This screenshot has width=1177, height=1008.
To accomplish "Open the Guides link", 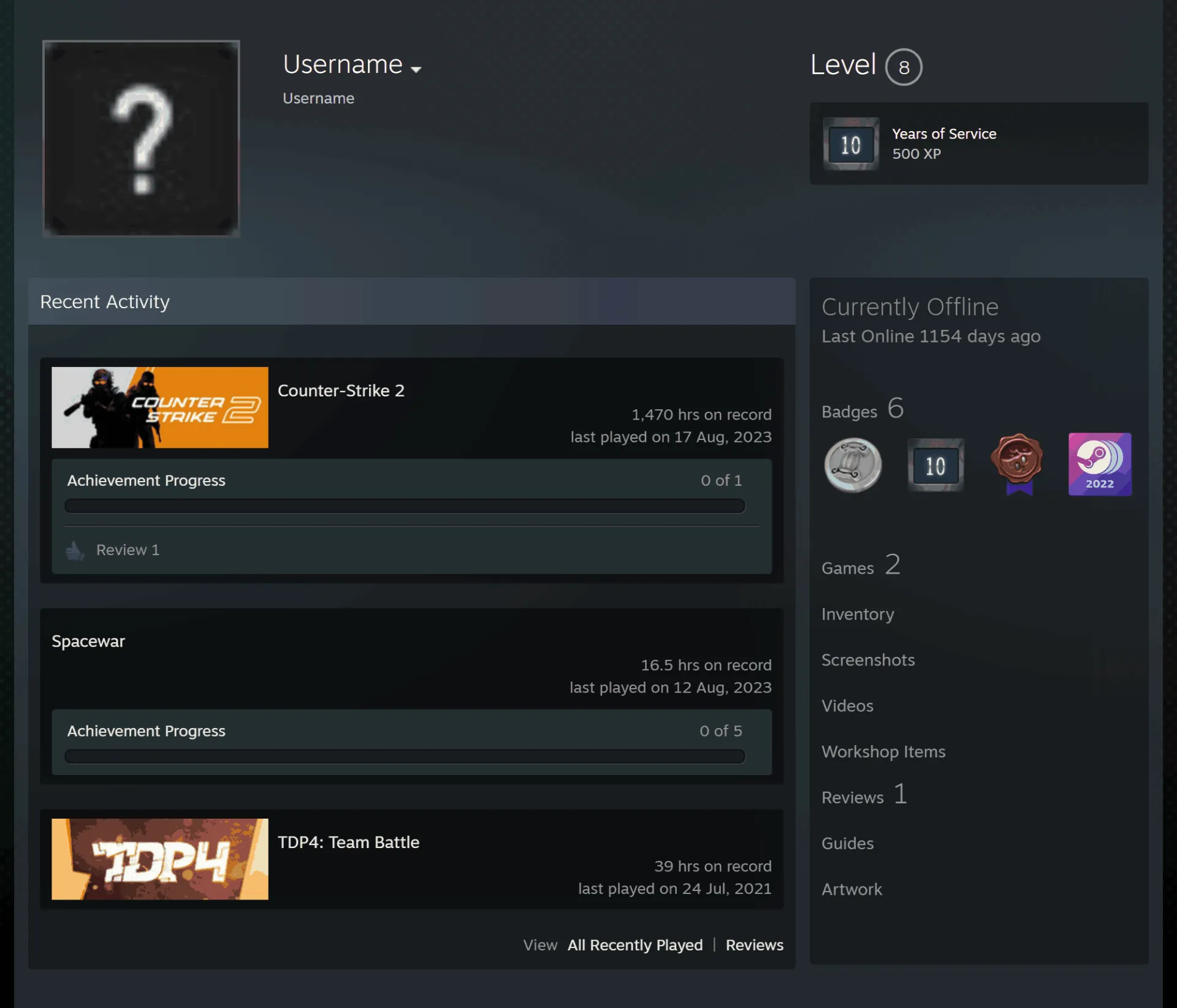I will tap(847, 844).
